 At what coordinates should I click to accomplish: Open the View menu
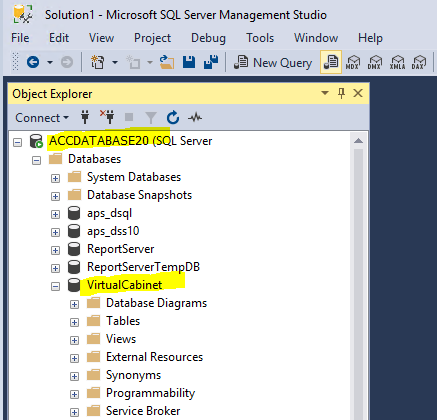coord(101,38)
